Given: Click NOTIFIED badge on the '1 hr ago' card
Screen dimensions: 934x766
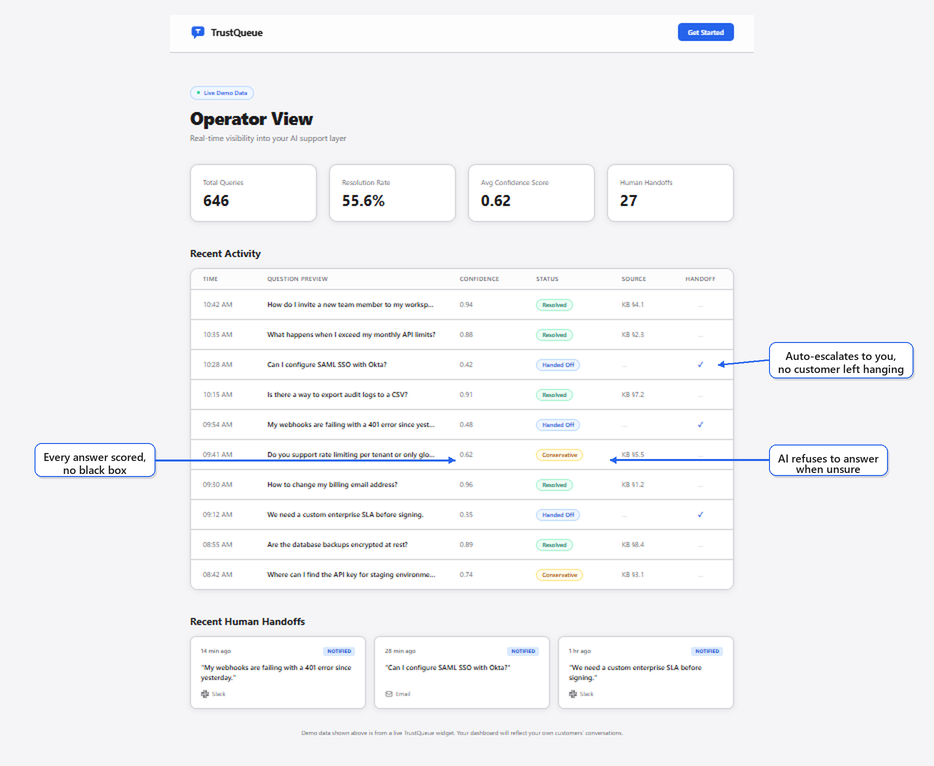Looking at the screenshot, I should 707,651.
